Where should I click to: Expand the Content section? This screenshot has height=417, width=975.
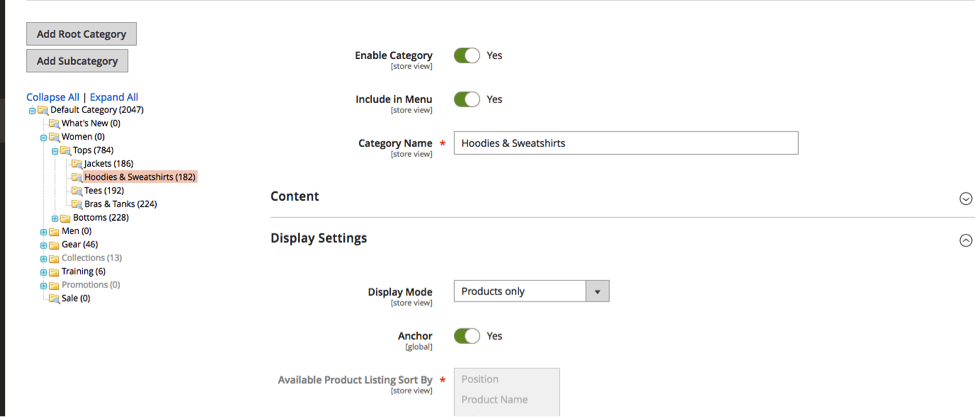click(x=965, y=198)
